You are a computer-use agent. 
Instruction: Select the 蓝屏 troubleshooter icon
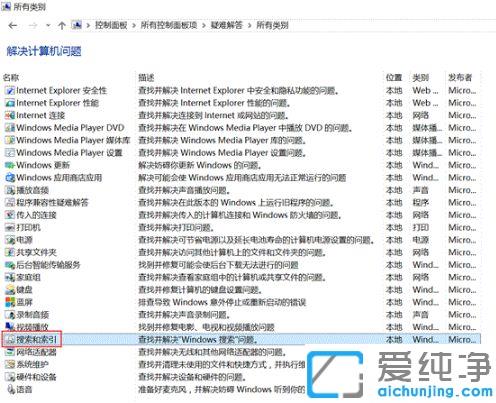point(10,302)
